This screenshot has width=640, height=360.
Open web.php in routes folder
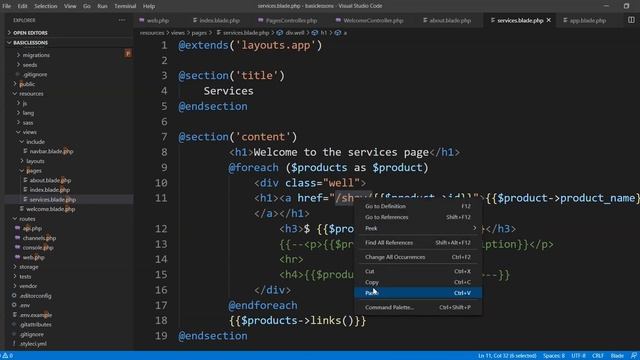pos(33,258)
